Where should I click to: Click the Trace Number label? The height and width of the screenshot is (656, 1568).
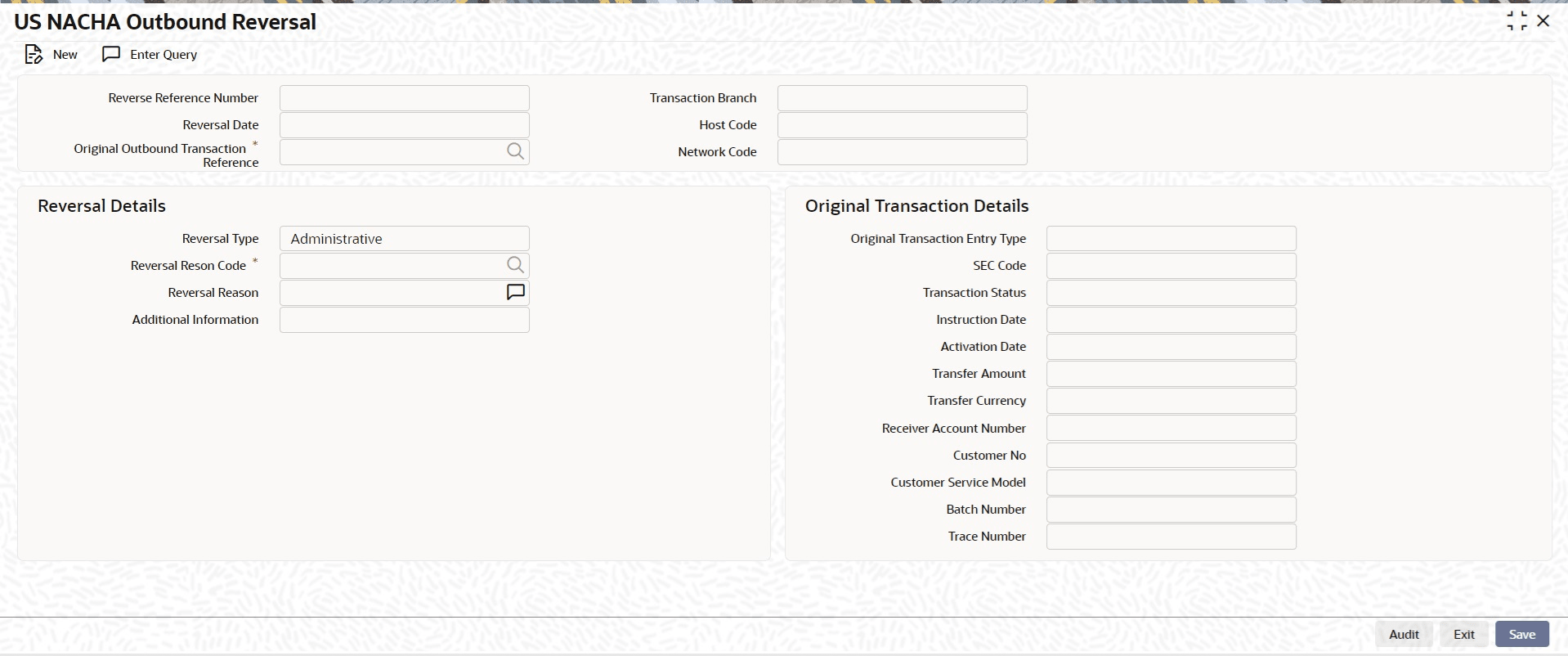pyautogui.click(x=987, y=537)
